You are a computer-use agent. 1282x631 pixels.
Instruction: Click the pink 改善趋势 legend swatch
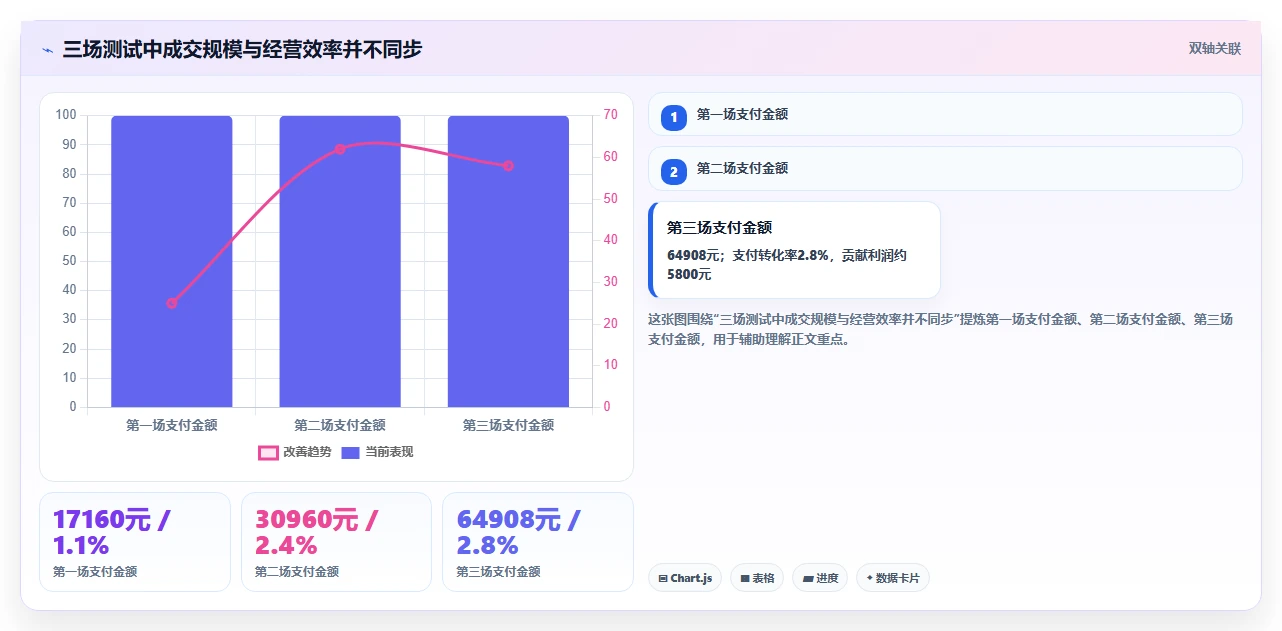click(267, 452)
